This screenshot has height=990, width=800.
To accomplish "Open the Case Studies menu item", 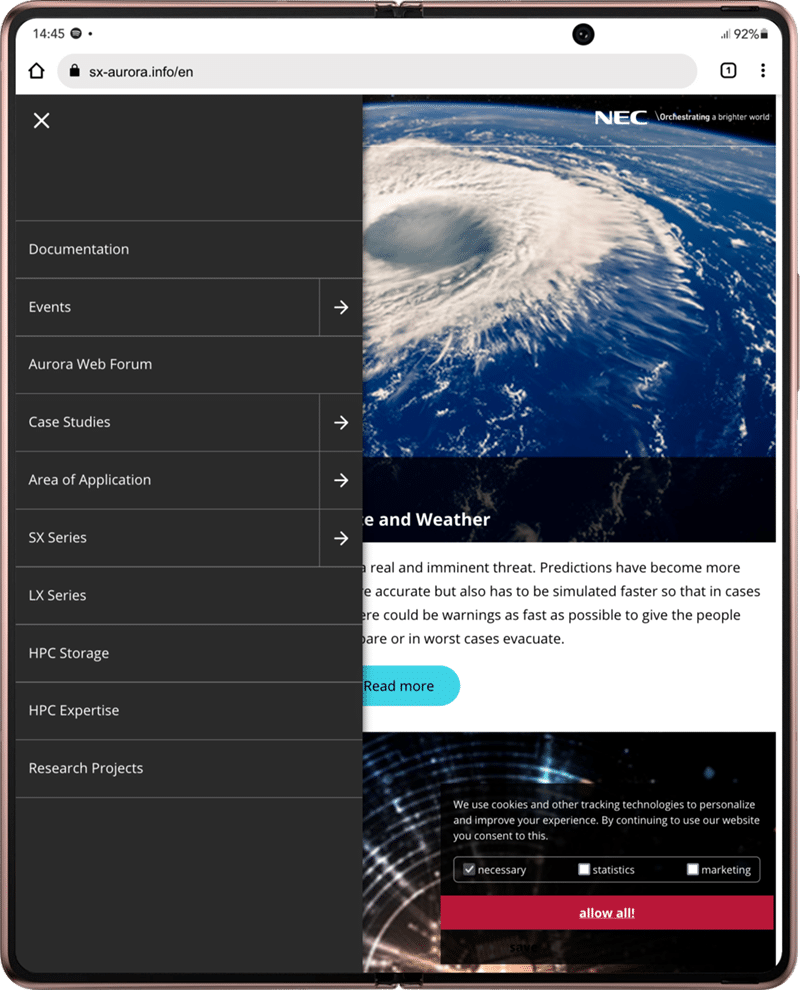I will click(x=167, y=422).
